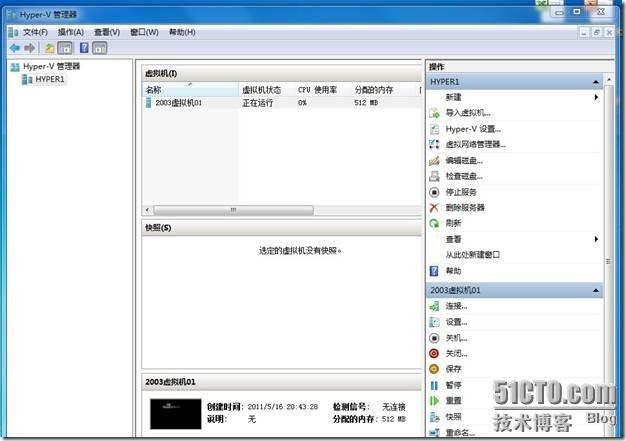Select Hyper-V 管理器 root tree node
This screenshot has width=626, height=441.
(x=52, y=66)
